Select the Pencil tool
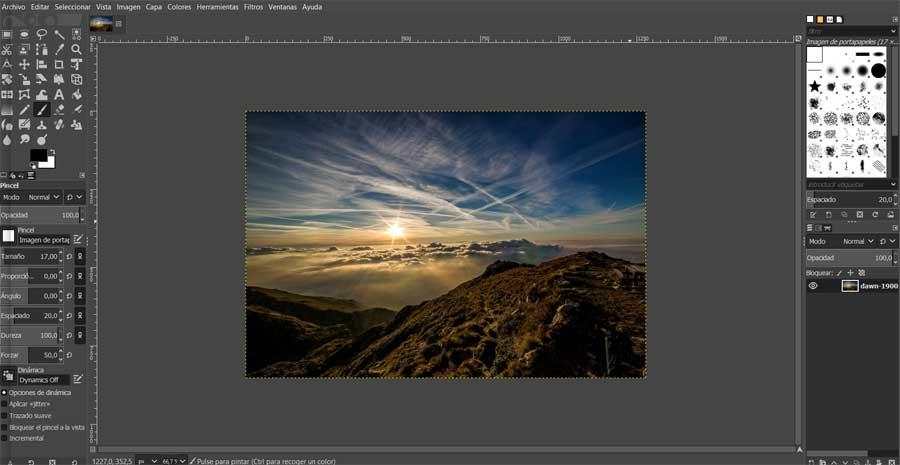The width and height of the screenshot is (900, 465). (x=24, y=110)
